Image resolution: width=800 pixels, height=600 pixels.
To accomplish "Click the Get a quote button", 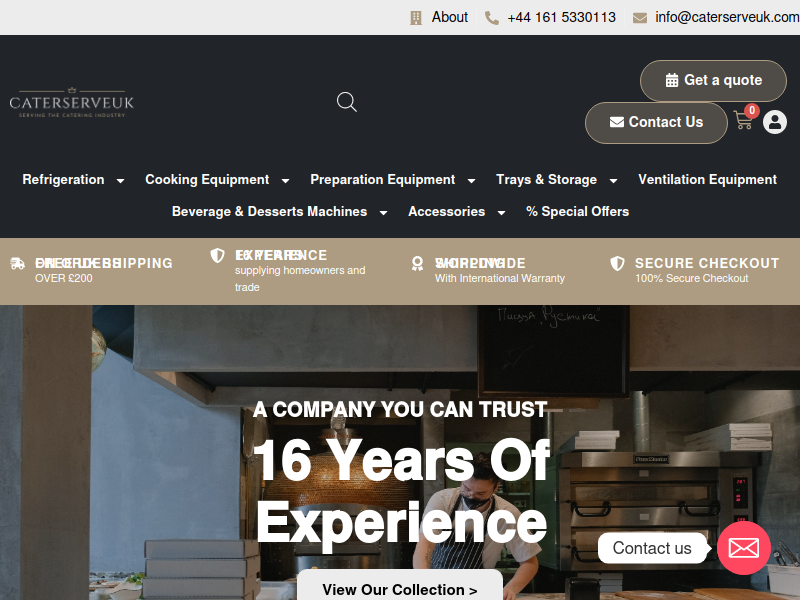I will tap(713, 81).
